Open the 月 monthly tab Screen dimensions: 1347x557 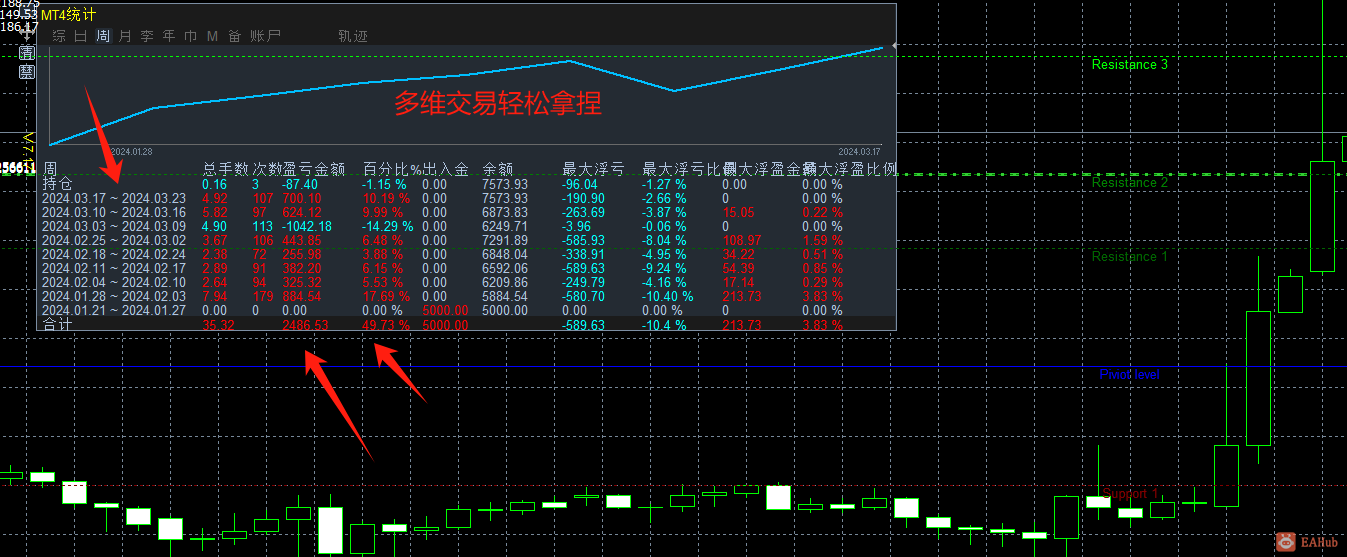click(125, 36)
